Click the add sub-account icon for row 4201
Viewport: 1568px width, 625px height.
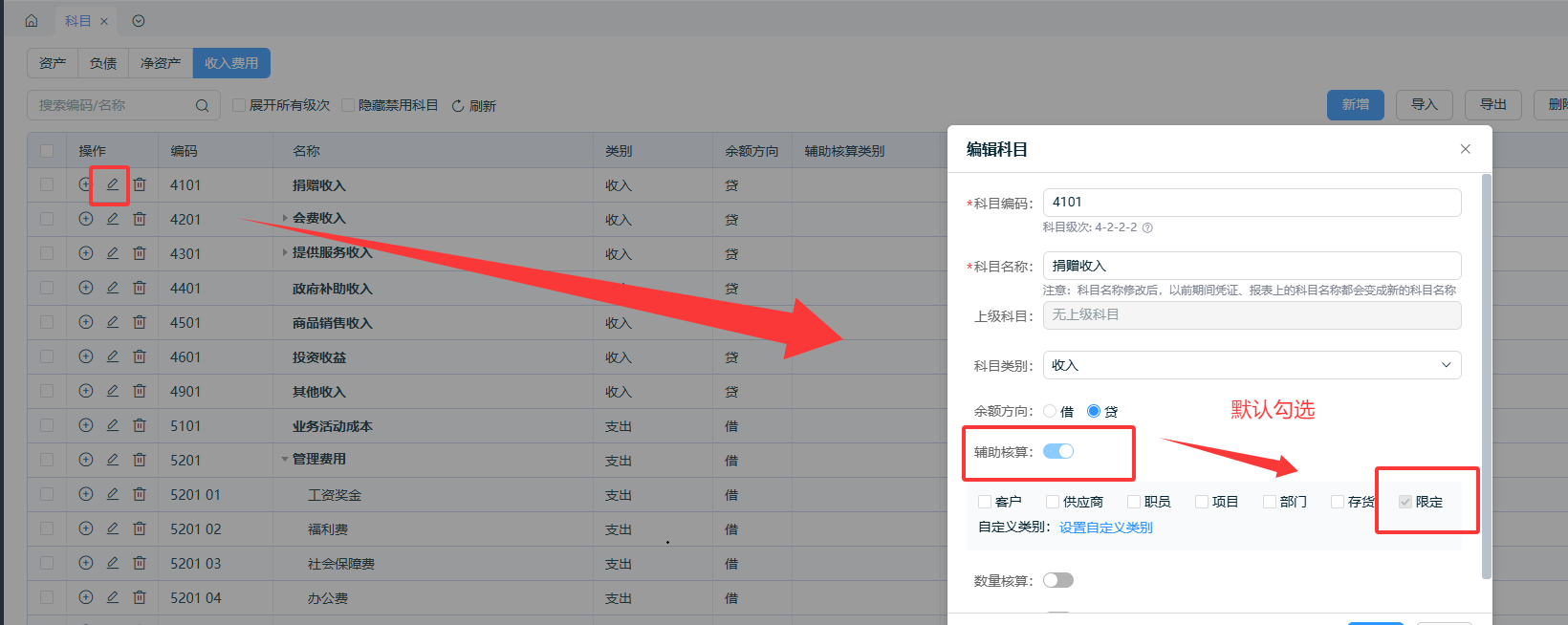click(86, 219)
